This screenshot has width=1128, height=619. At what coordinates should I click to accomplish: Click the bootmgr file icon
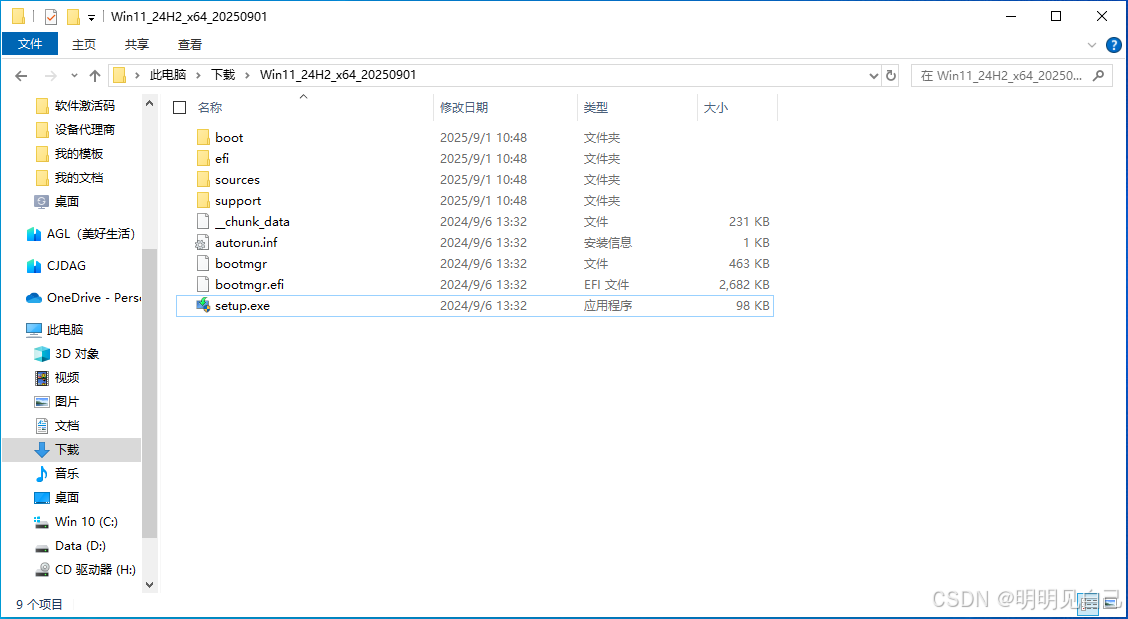point(203,263)
